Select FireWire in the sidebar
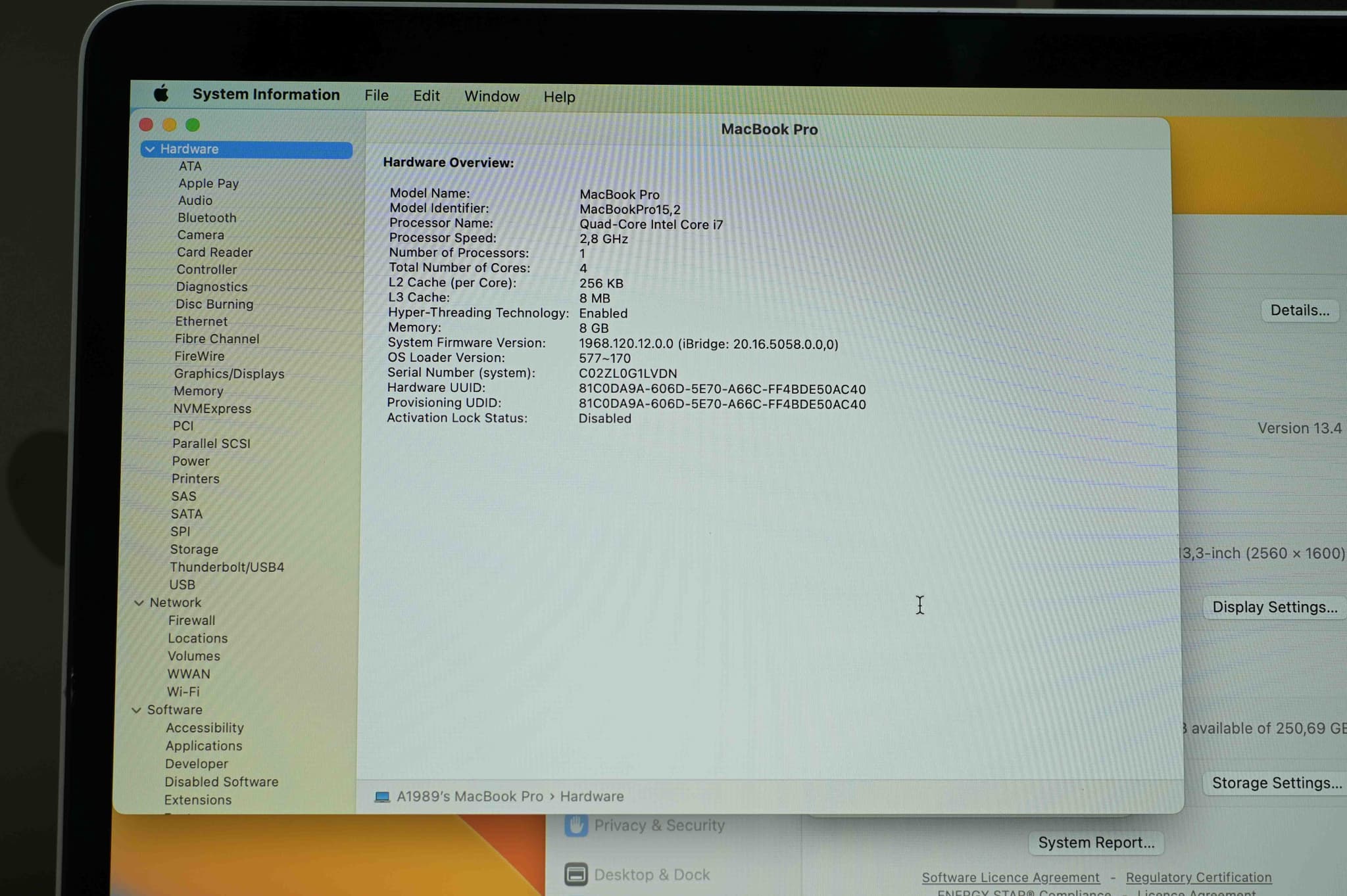1347x896 pixels. pyautogui.click(x=199, y=356)
